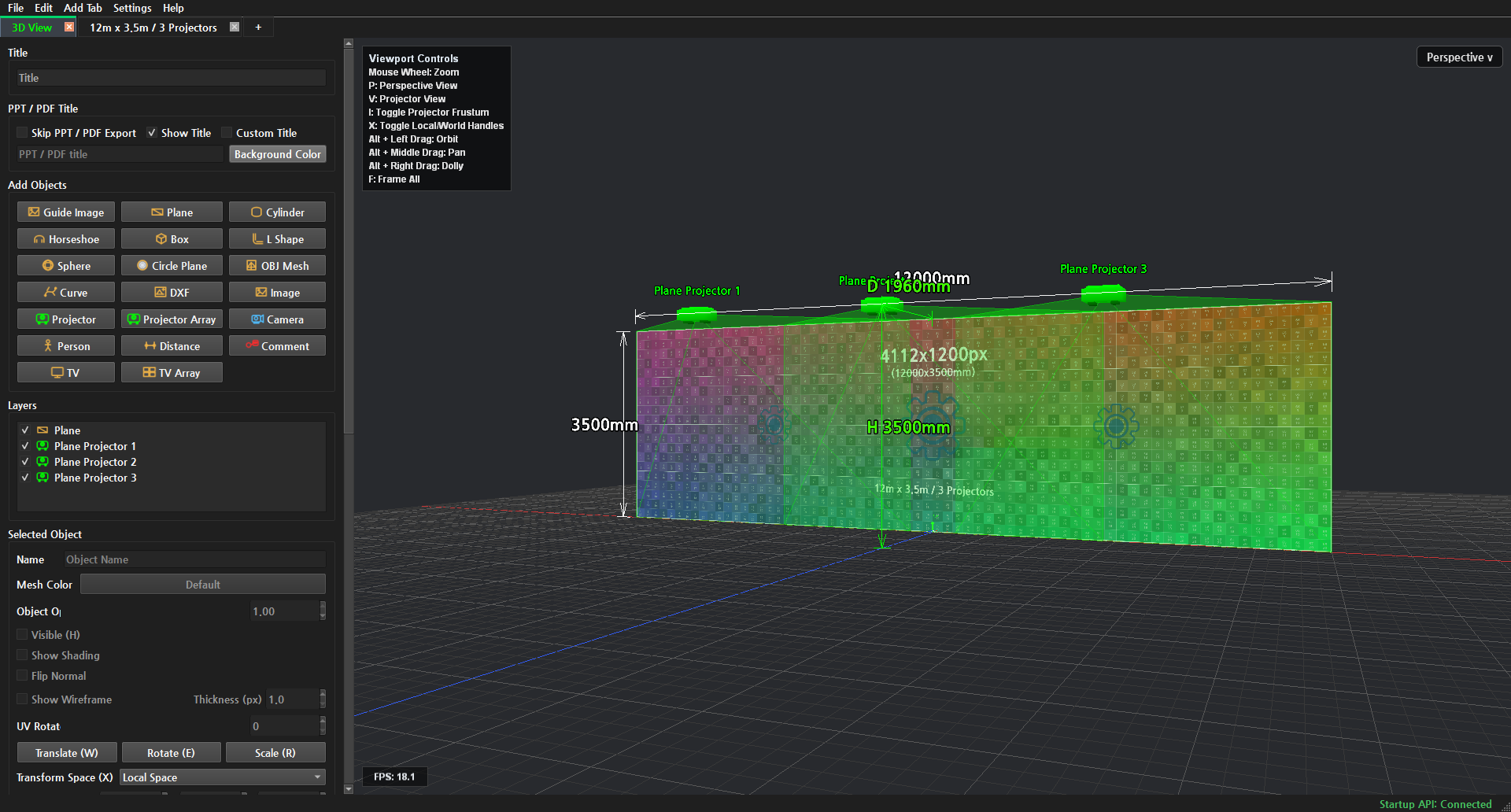The width and height of the screenshot is (1511, 812).
Task: Add a Guide Image object
Action: pos(66,212)
